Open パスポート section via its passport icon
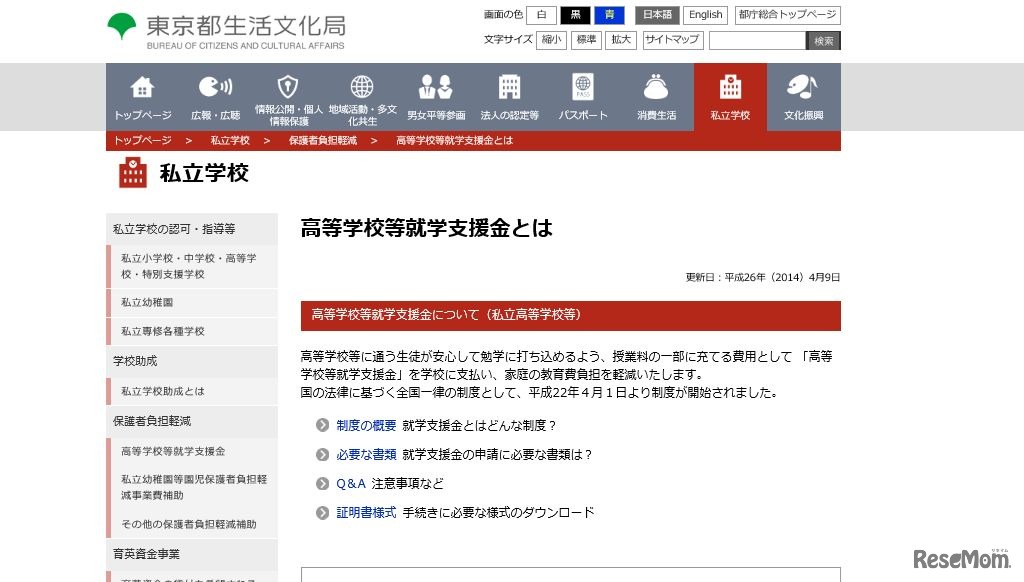This screenshot has width=1024, height=582. (x=583, y=97)
